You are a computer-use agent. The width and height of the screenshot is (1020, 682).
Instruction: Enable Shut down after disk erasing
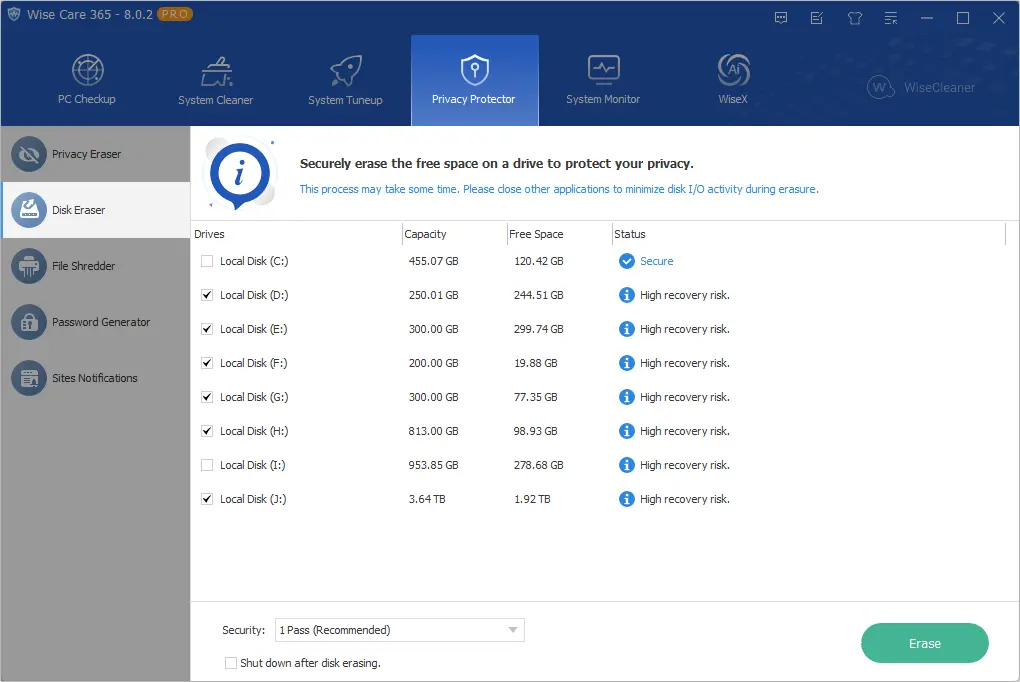230,663
